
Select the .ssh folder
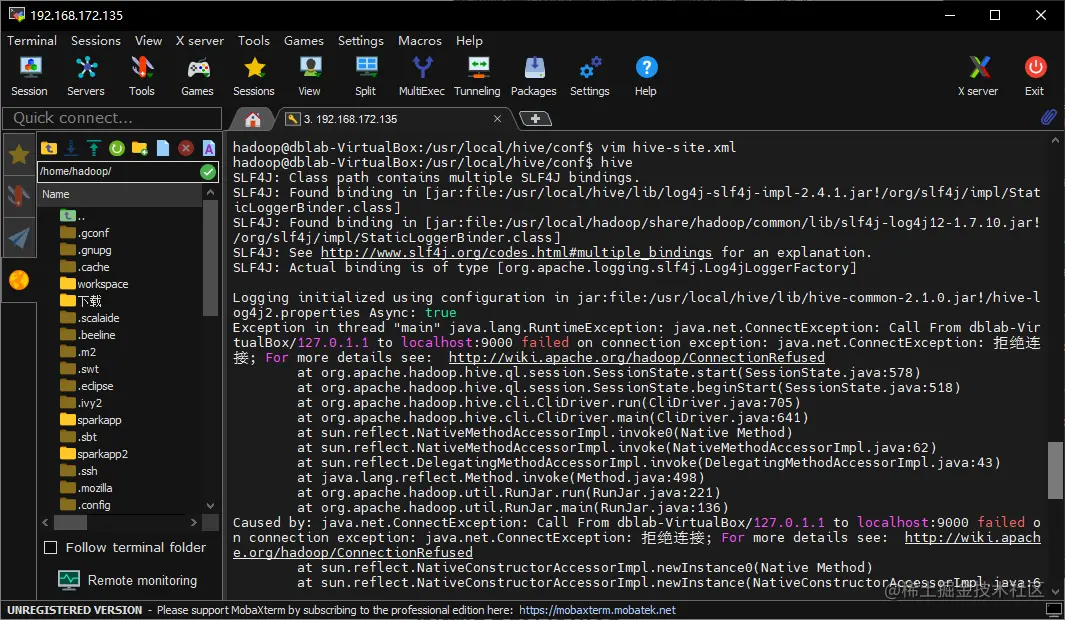pos(79,471)
